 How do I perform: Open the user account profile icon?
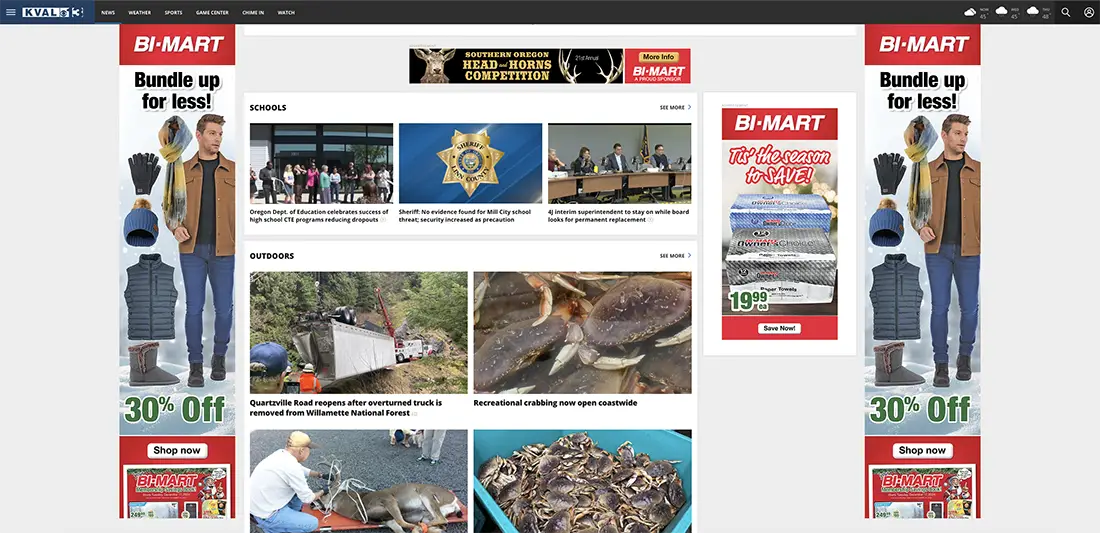[1088, 12]
